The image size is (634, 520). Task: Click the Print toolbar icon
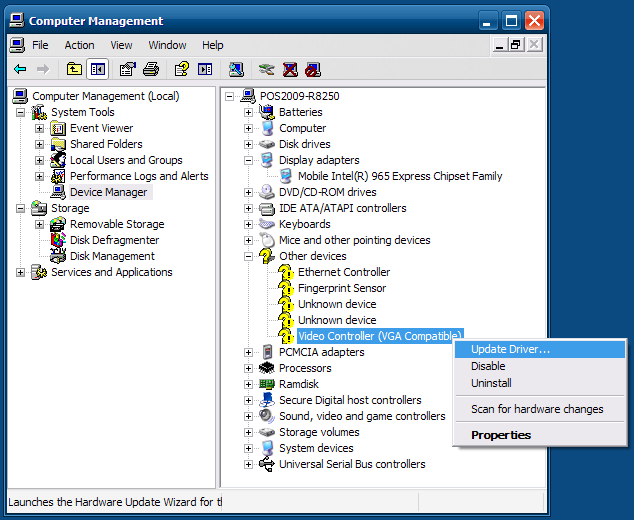tap(151, 69)
